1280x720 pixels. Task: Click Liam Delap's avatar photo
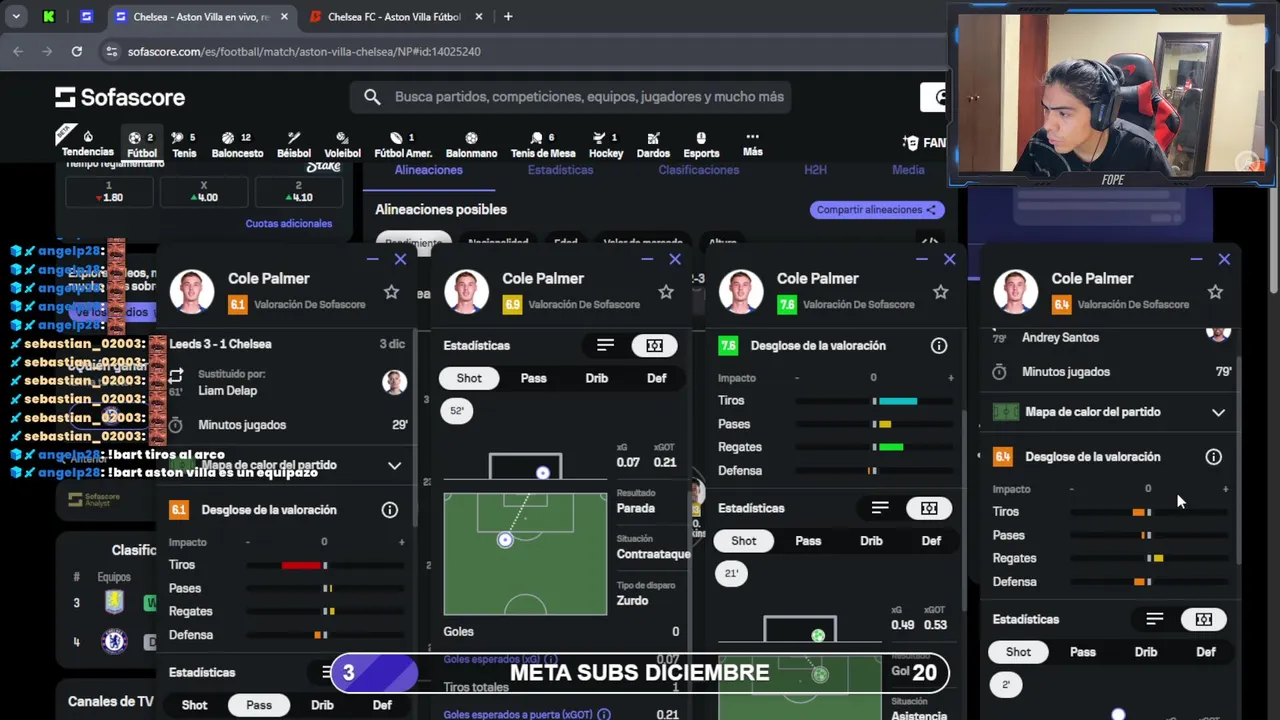point(394,382)
